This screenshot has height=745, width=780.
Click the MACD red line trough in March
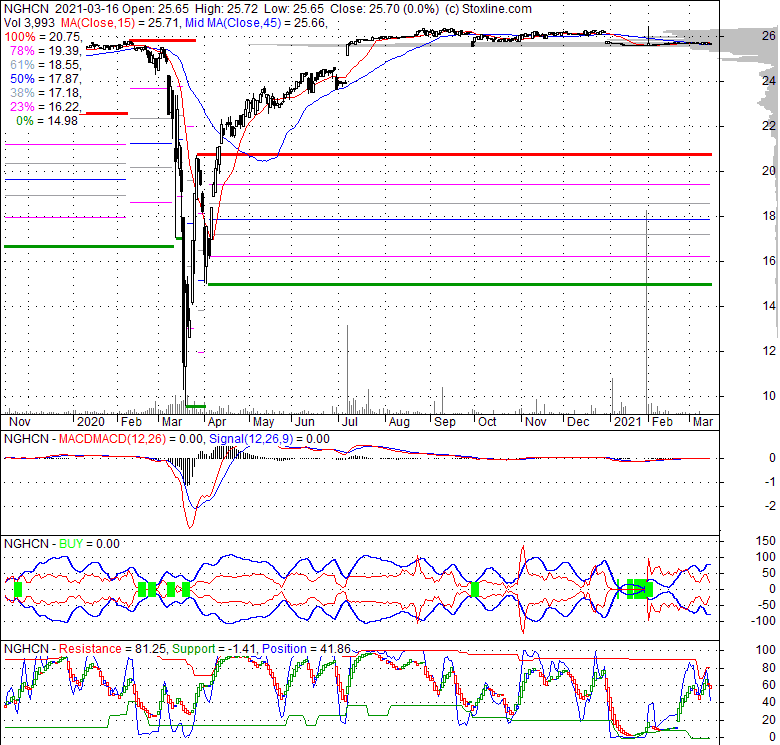[190, 525]
